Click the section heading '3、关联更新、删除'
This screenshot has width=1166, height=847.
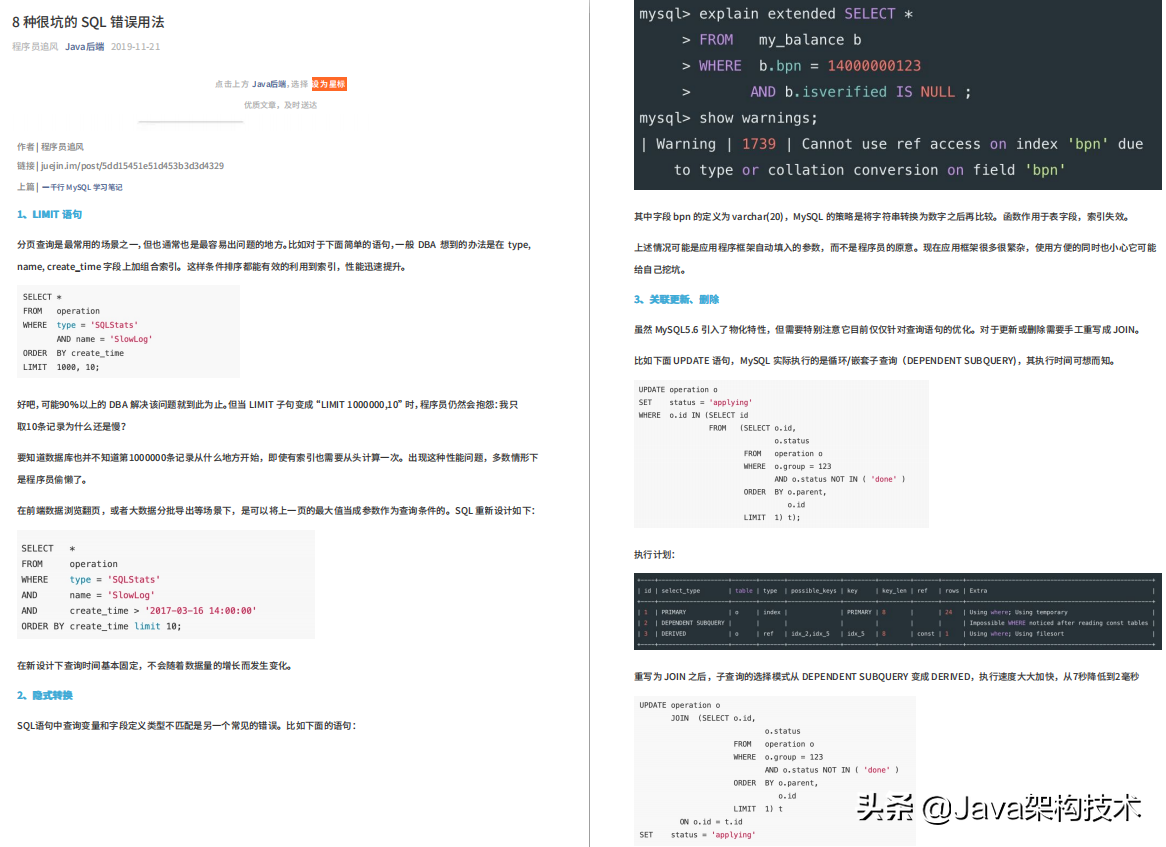pyautogui.click(x=677, y=299)
